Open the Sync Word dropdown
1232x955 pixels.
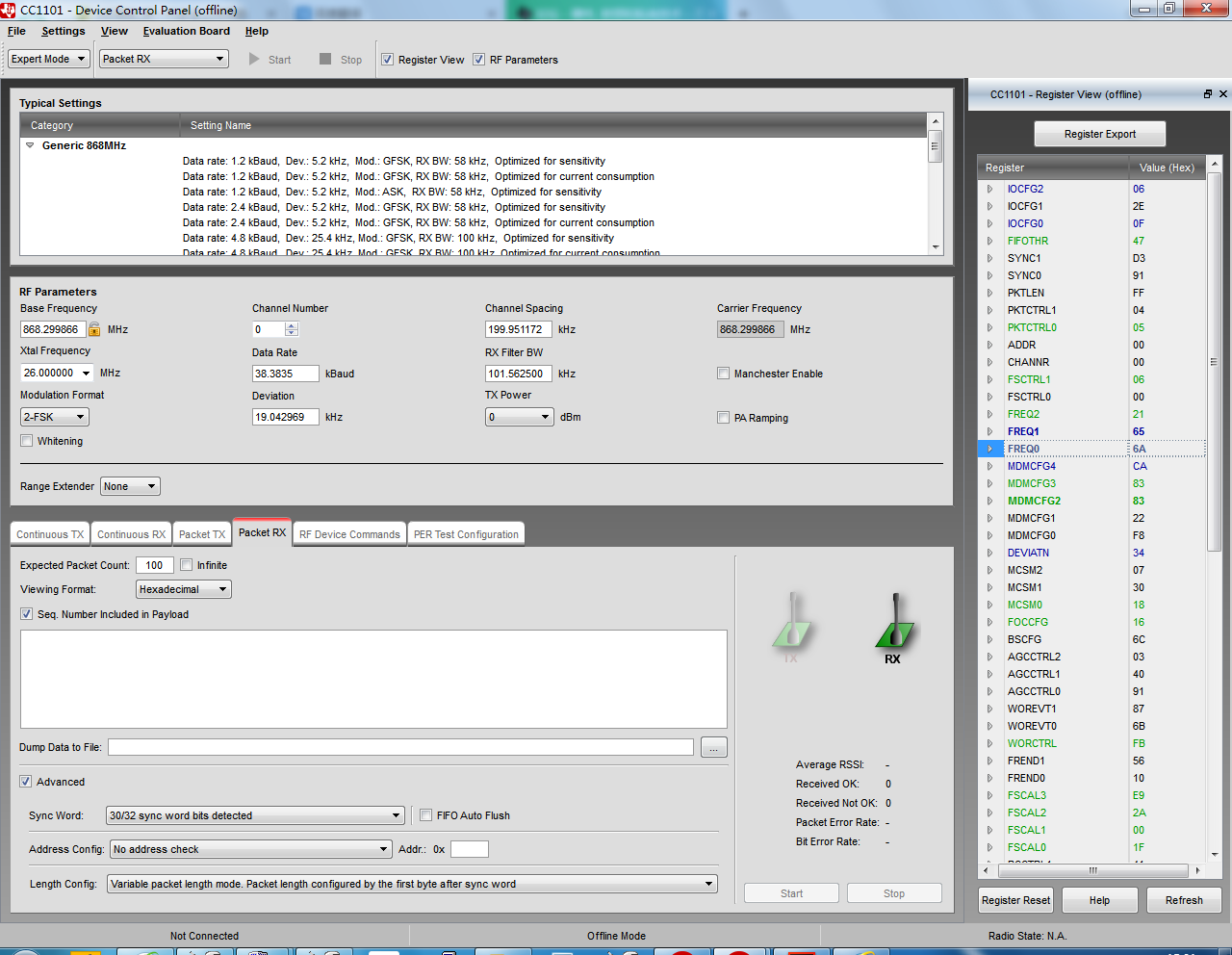(255, 815)
